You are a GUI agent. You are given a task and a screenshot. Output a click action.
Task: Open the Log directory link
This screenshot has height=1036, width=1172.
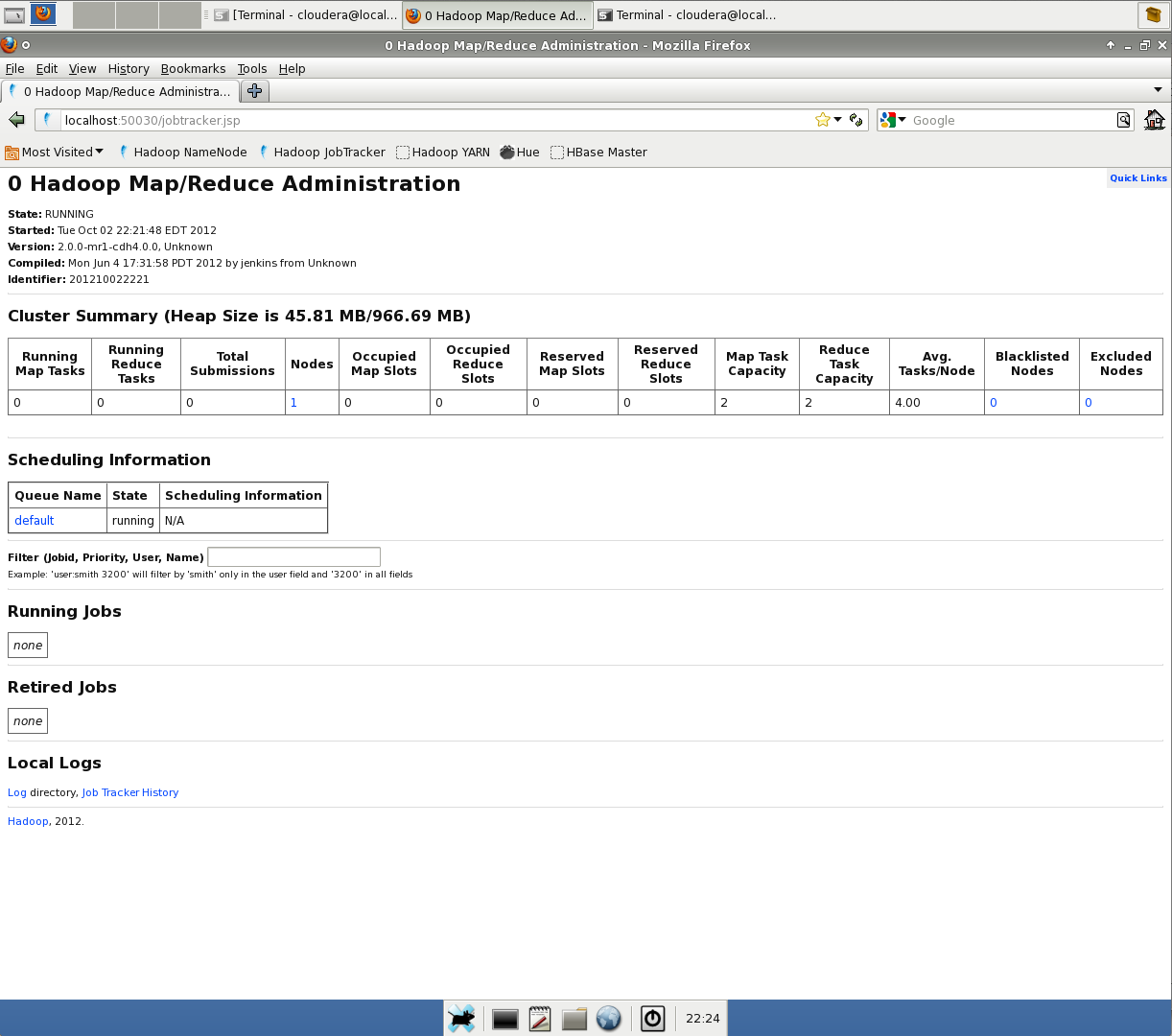pyautogui.click(x=17, y=792)
